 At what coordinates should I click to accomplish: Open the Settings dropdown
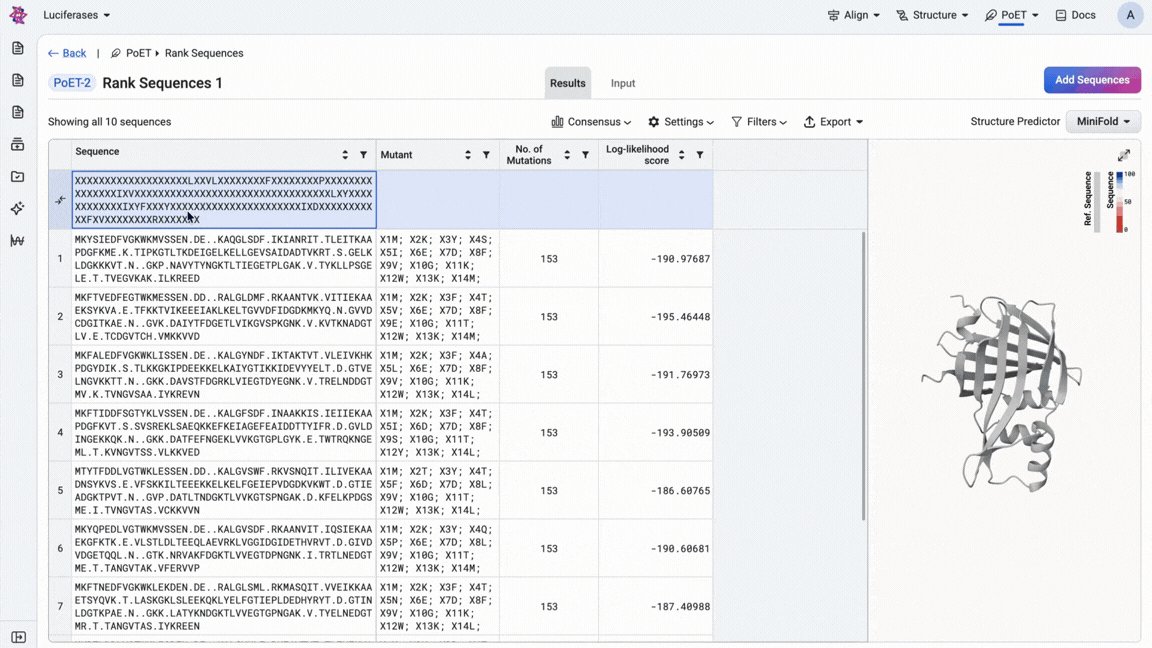681,122
